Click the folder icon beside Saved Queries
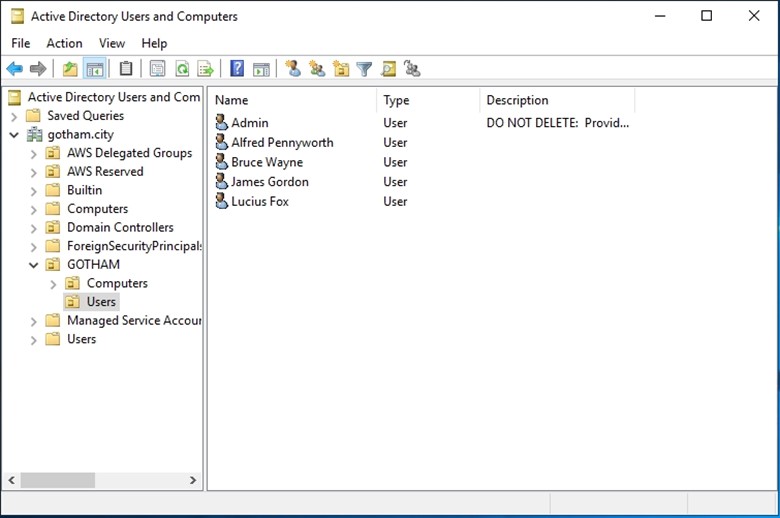780x518 pixels. 33,115
